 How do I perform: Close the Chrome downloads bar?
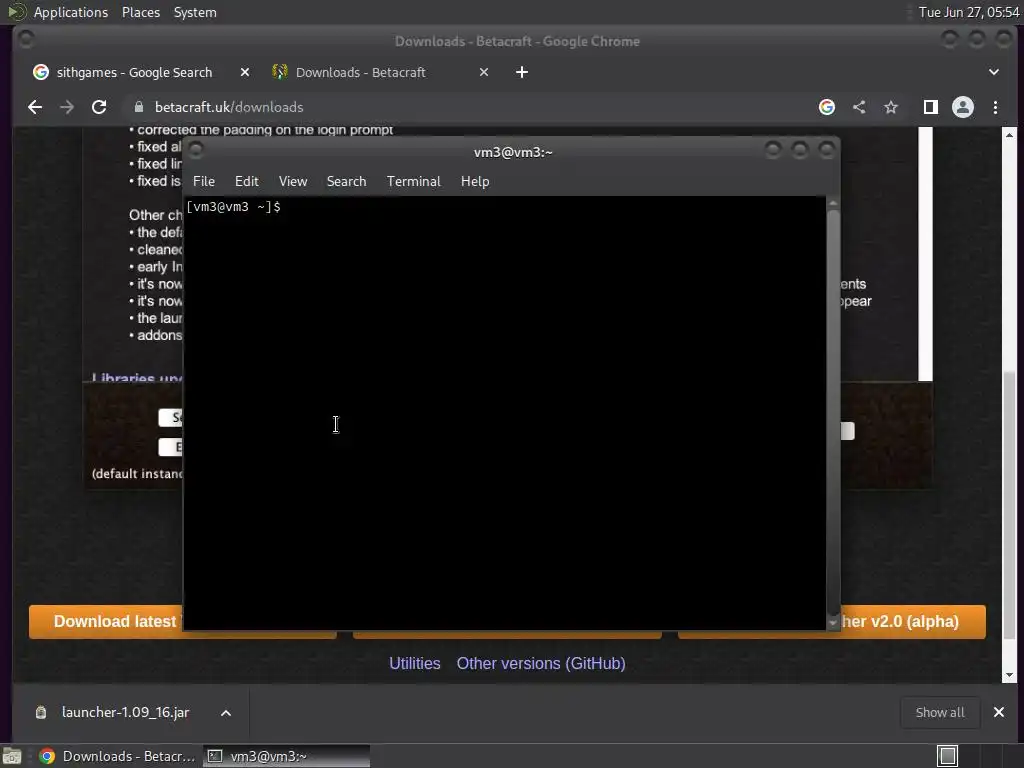click(x=999, y=712)
